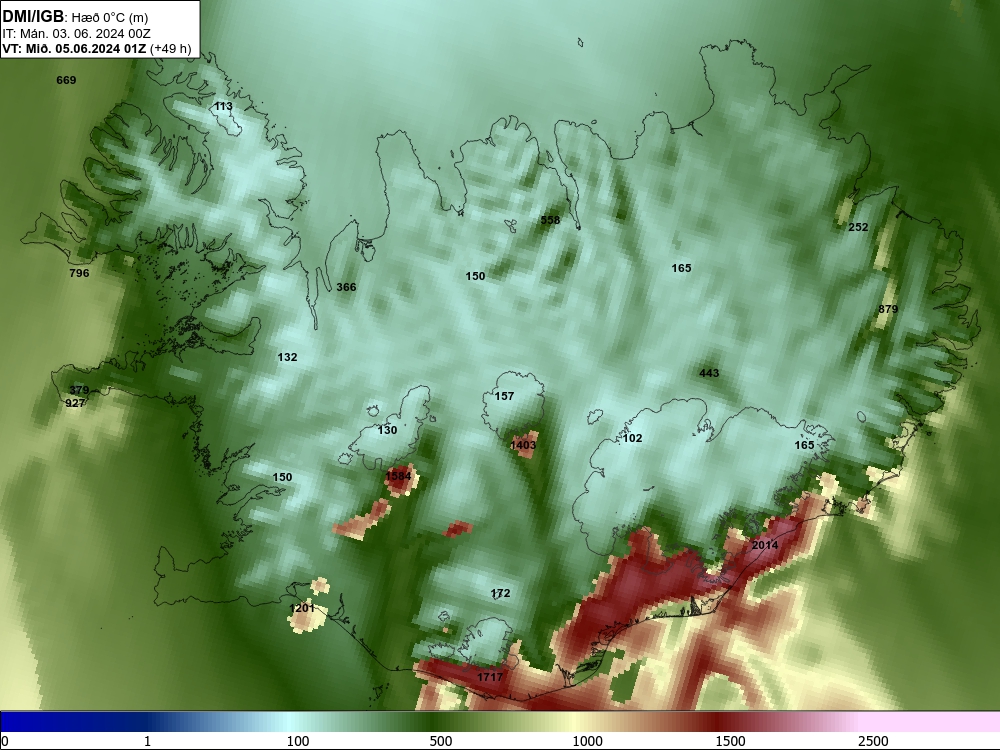Click the 796 value off the west coast

point(79,274)
